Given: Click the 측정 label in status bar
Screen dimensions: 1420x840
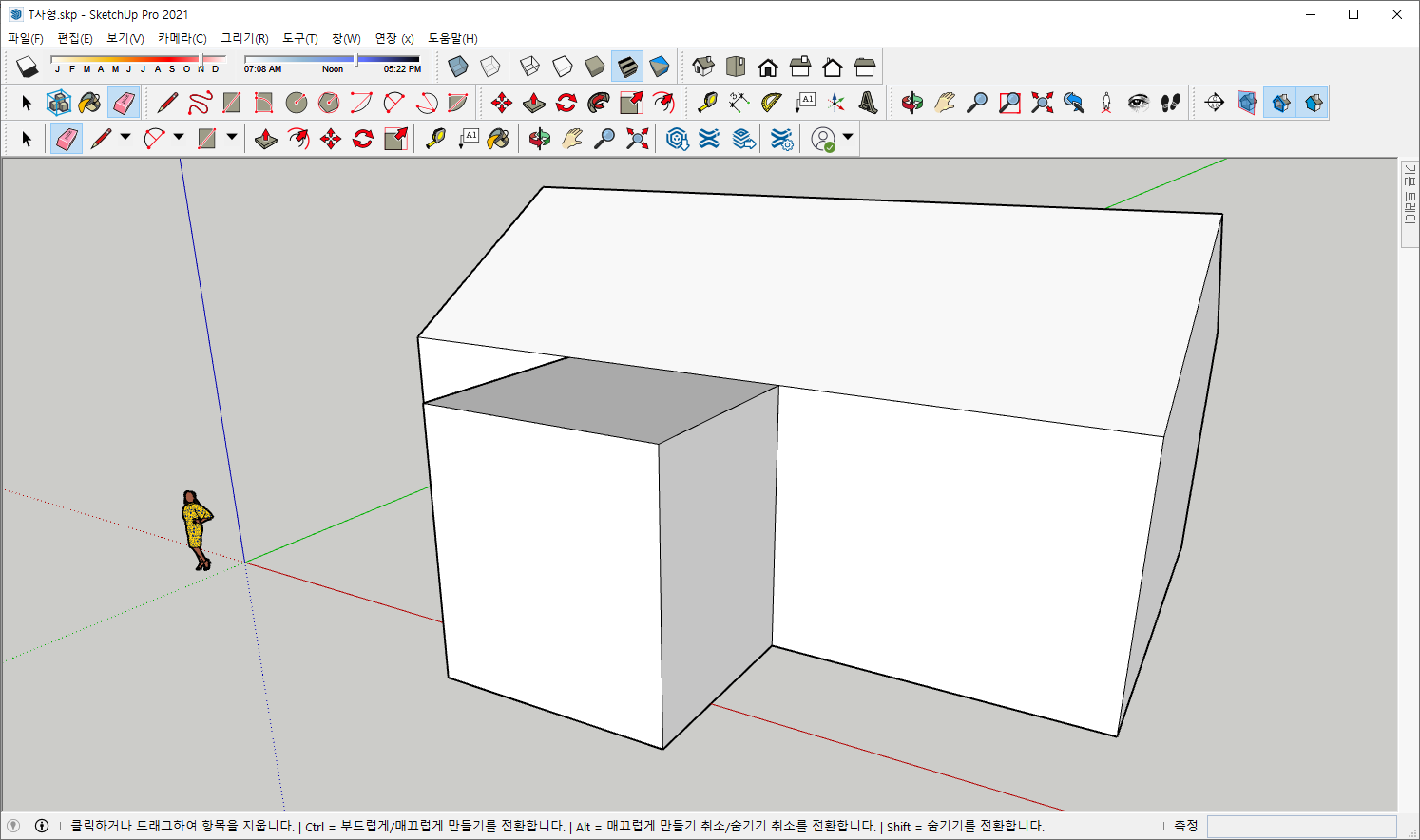Looking at the screenshot, I should coord(1185,826).
